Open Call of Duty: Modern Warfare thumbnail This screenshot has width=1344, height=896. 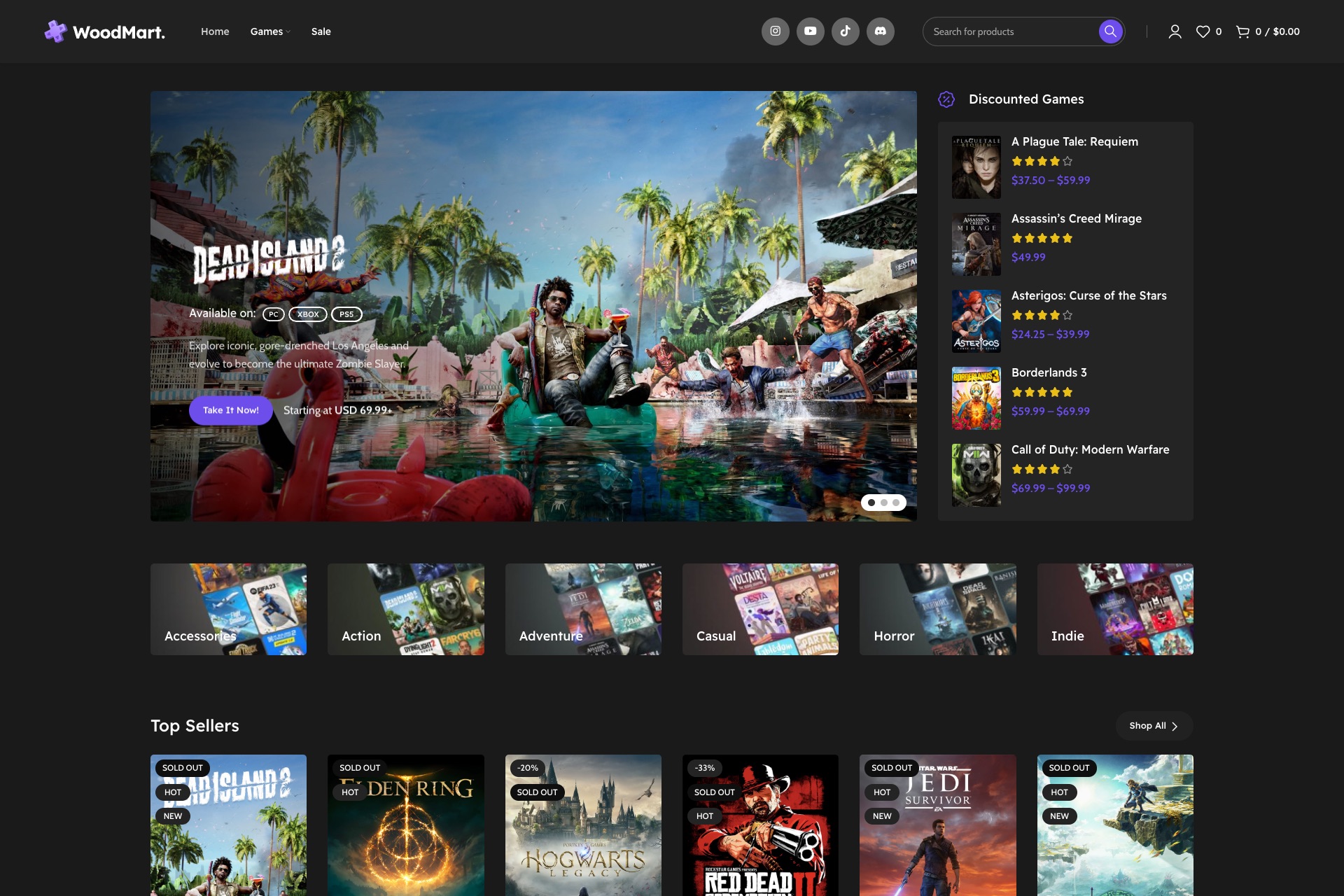976,475
